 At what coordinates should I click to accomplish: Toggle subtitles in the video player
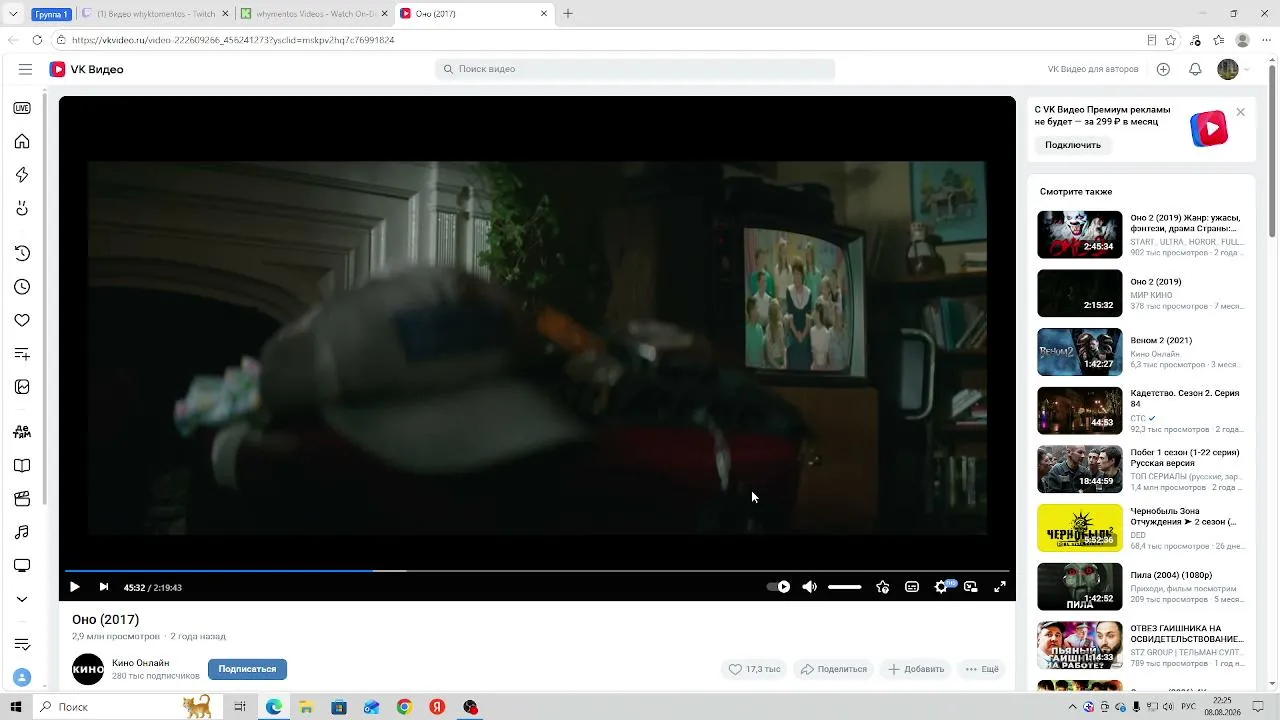[x=912, y=587]
